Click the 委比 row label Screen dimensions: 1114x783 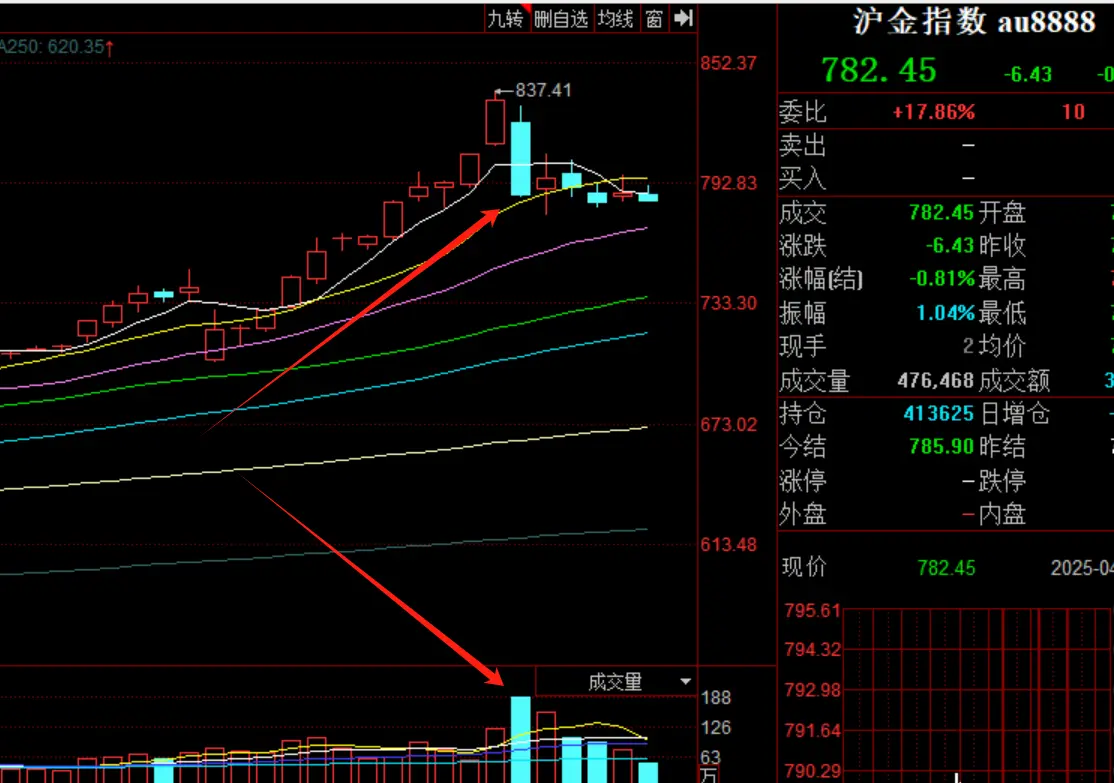(803, 112)
